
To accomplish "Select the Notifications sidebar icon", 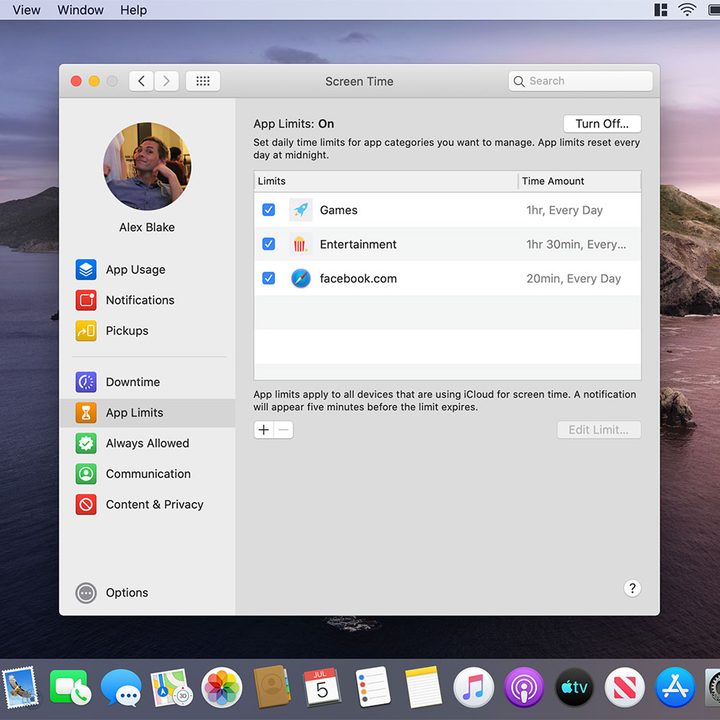I will coord(86,300).
